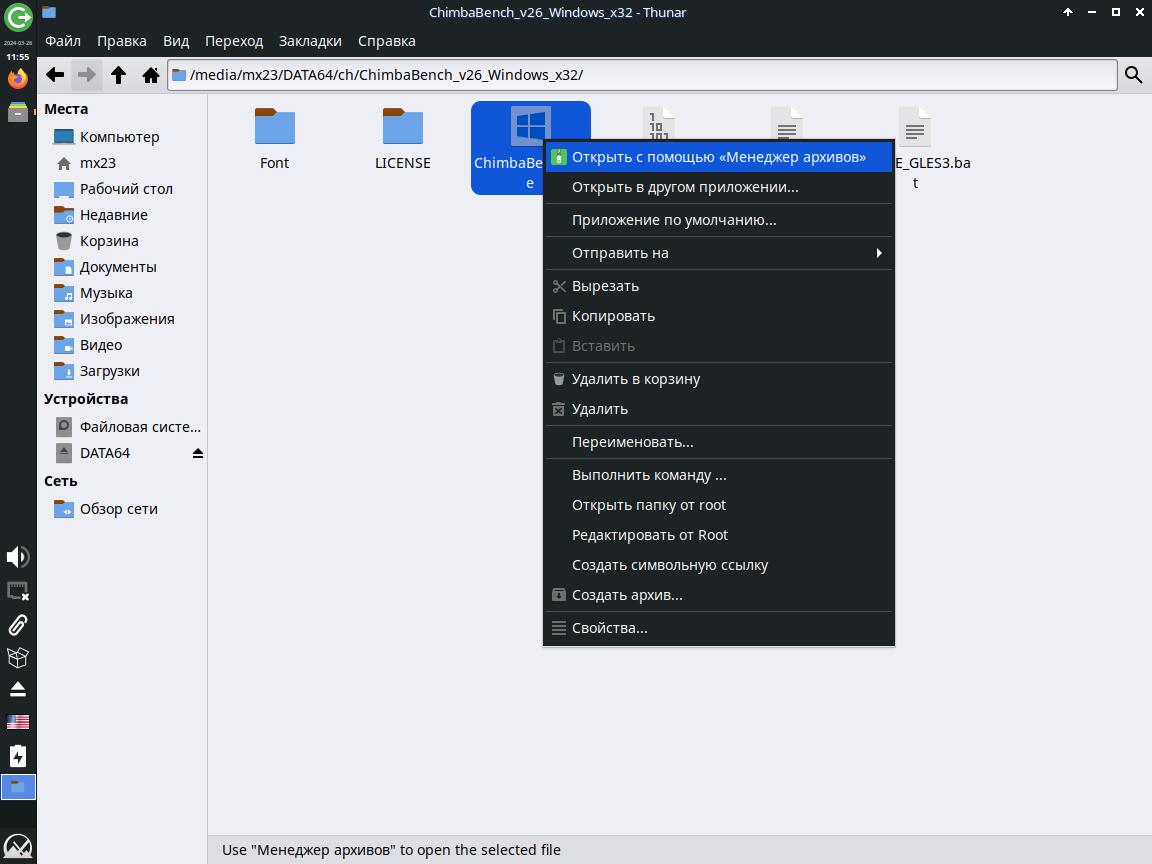Click the removable device eject panel icon

[18, 689]
